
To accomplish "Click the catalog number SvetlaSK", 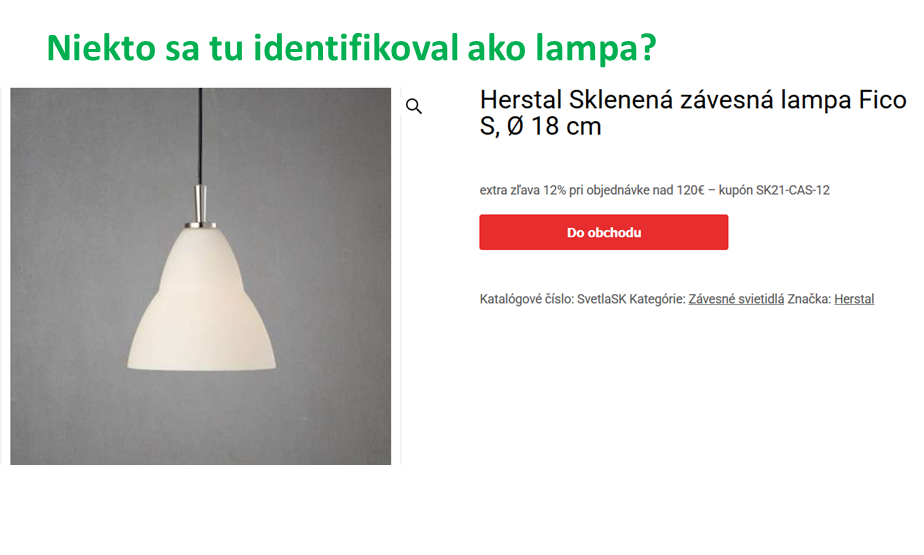I will [601, 299].
